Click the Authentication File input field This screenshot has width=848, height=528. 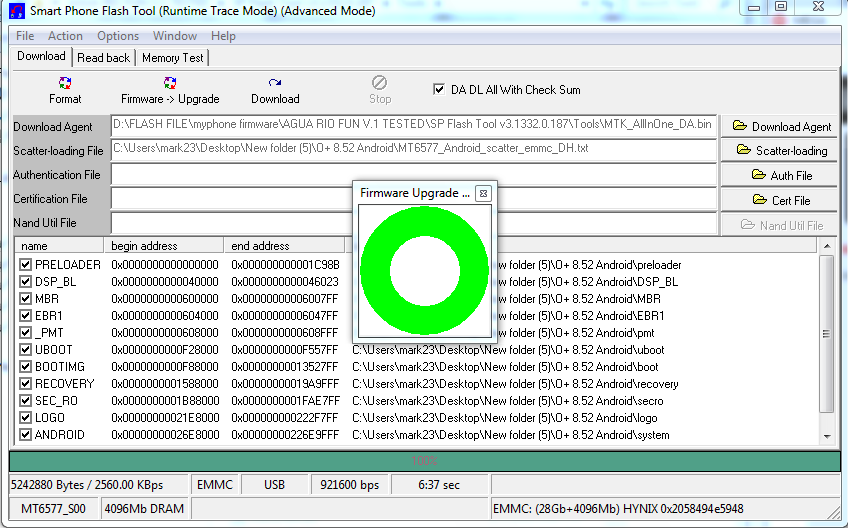point(412,175)
